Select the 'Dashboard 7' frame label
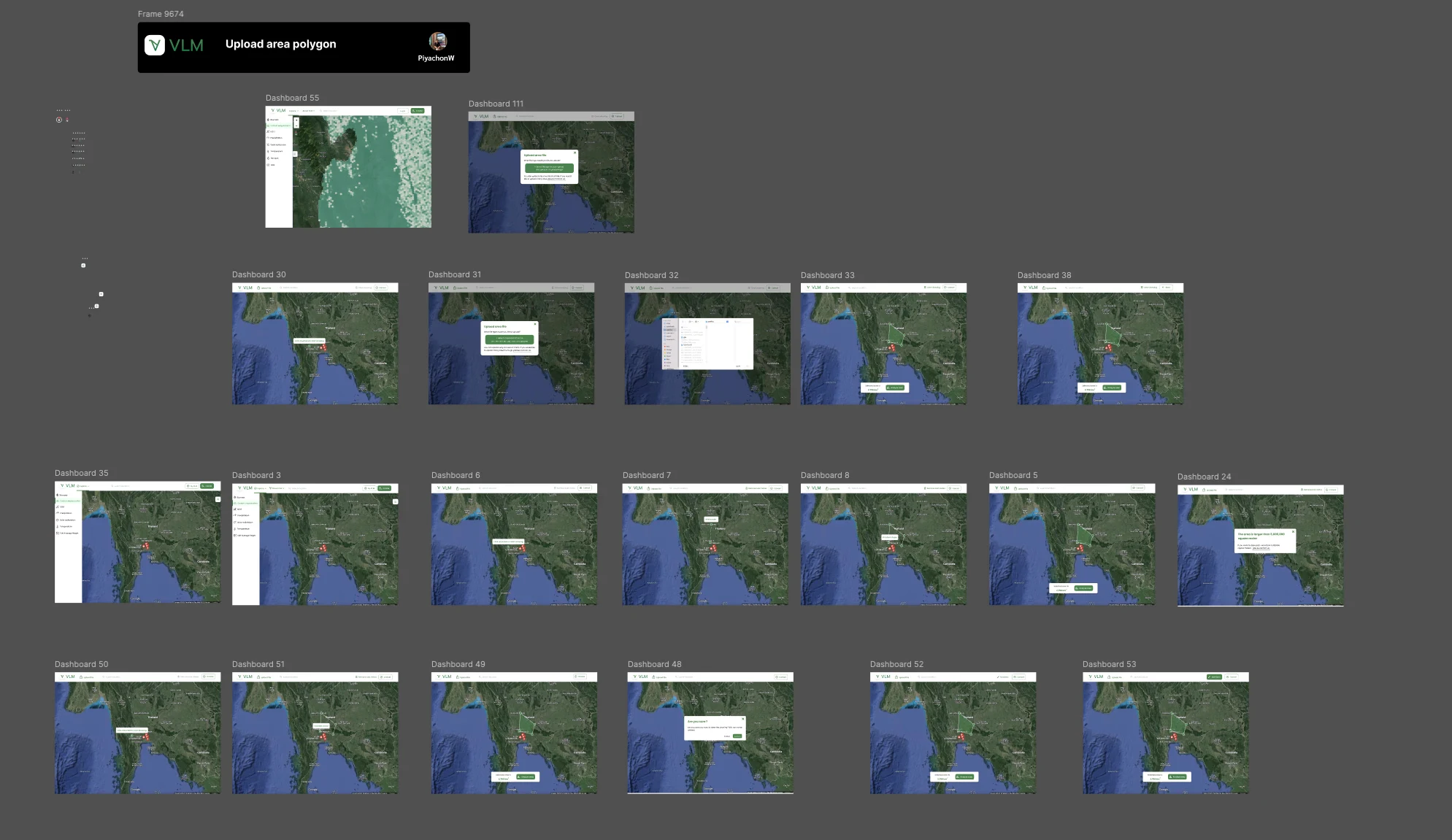Viewport: 1452px width, 840px height. (x=646, y=475)
